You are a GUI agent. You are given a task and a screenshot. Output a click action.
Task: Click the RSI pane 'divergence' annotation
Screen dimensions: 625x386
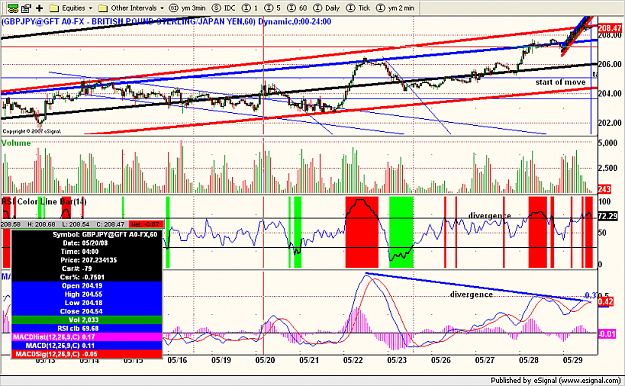tap(489, 216)
